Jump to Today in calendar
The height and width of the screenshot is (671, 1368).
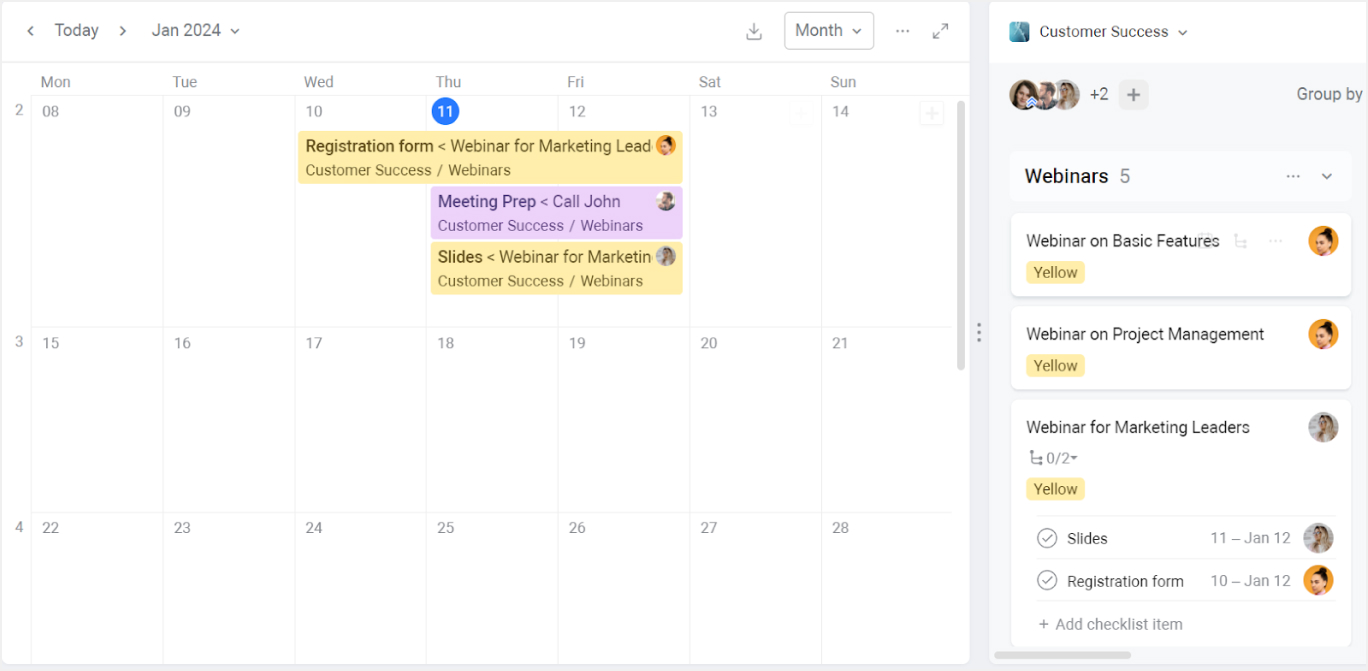tap(76, 31)
